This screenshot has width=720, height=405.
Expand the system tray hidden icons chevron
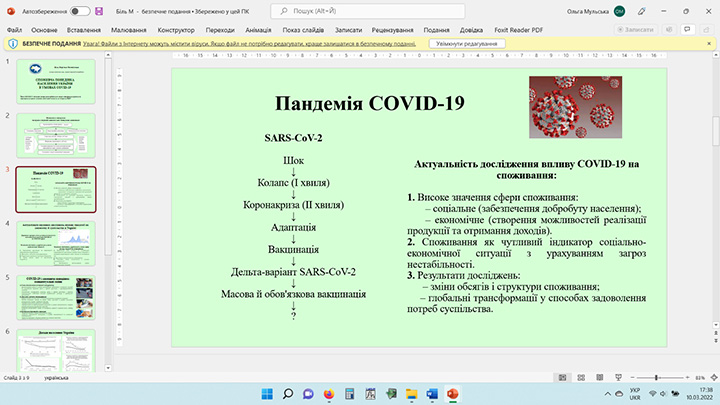pos(608,394)
